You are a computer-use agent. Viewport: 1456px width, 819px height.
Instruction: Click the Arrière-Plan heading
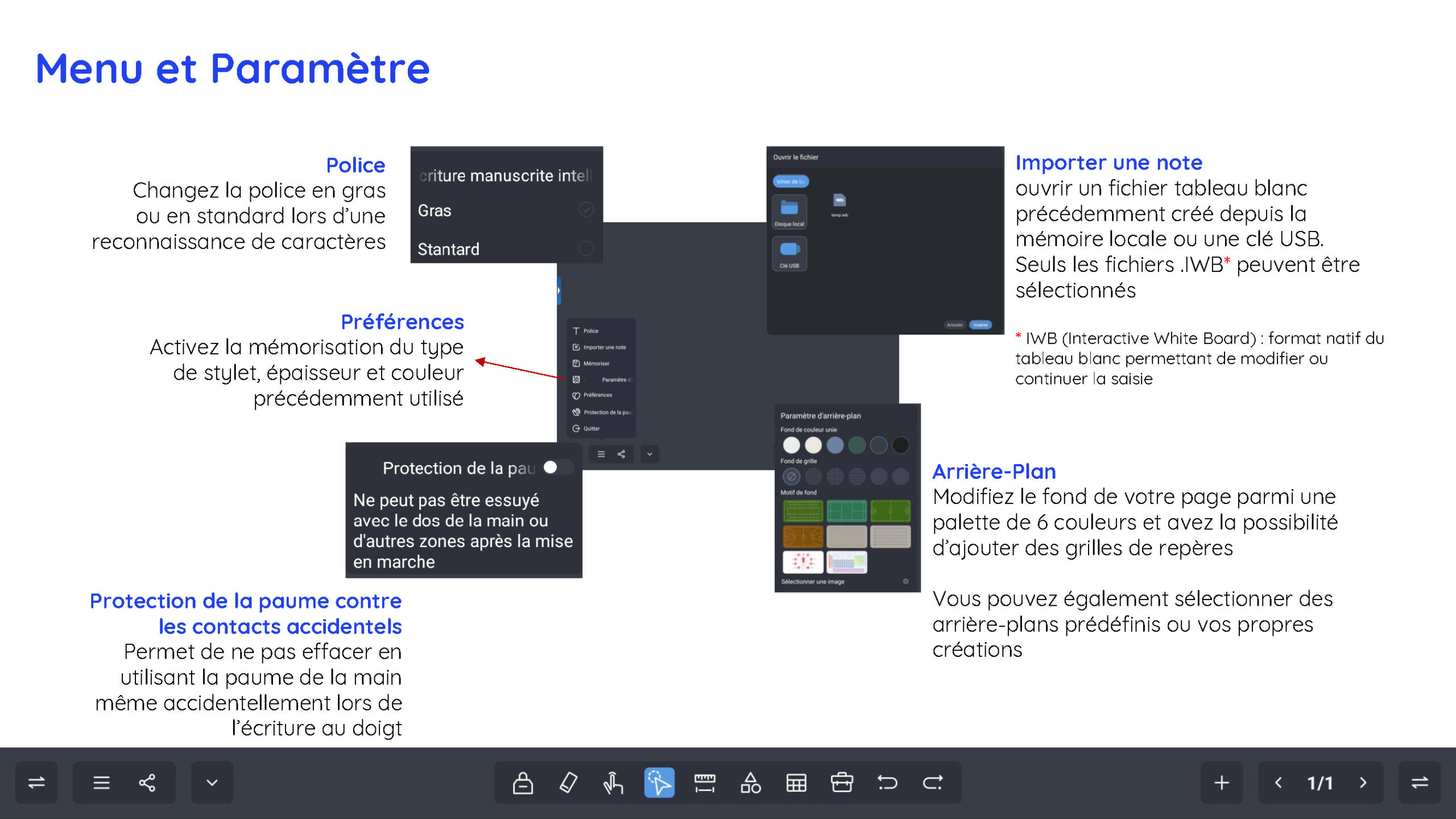point(994,471)
